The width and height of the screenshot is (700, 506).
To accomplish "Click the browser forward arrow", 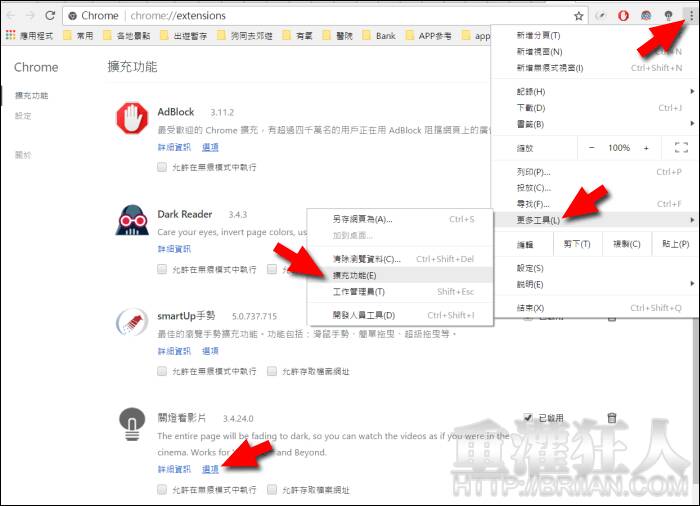I will [30, 16].
